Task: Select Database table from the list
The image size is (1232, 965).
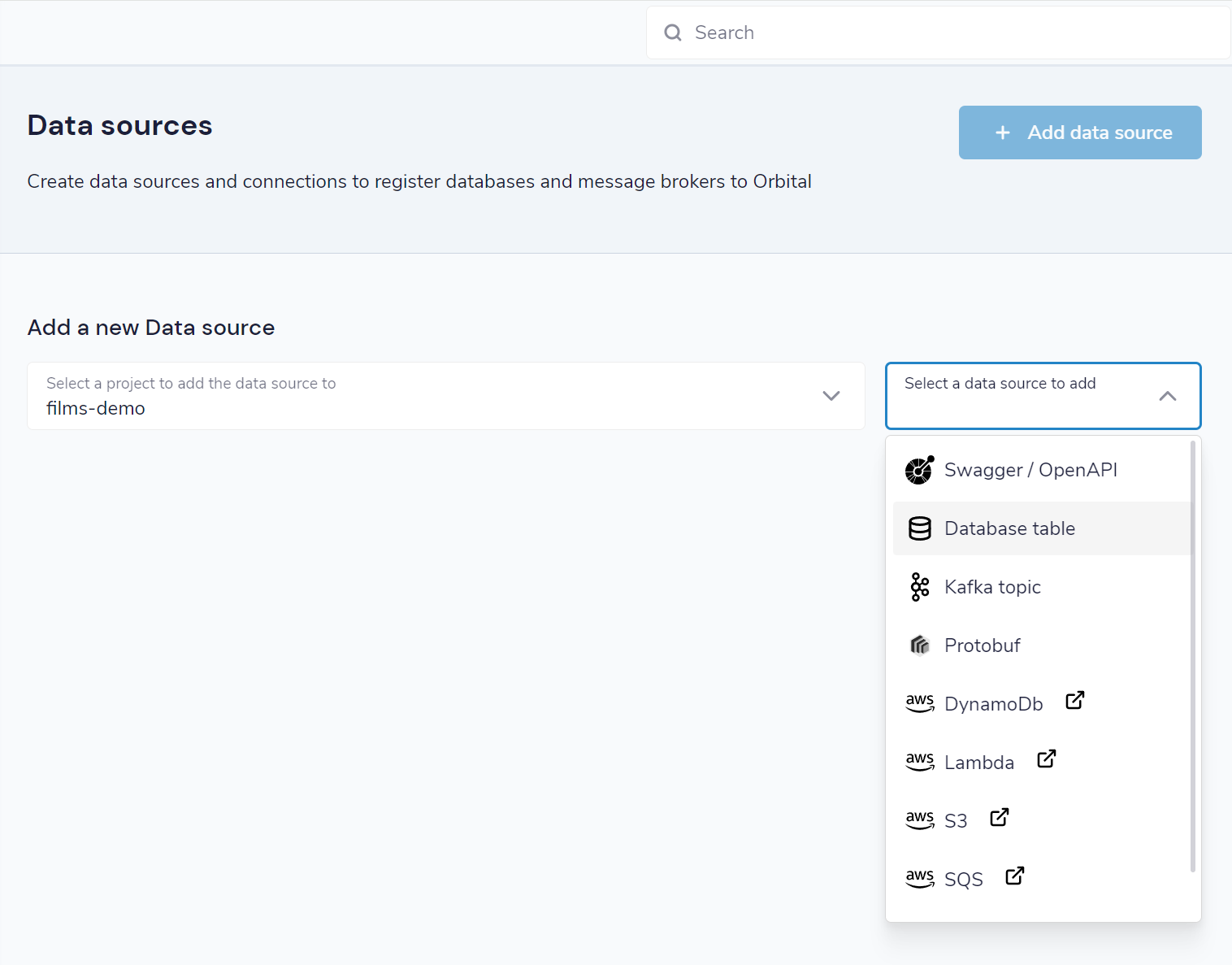Action: (1043, 528)
